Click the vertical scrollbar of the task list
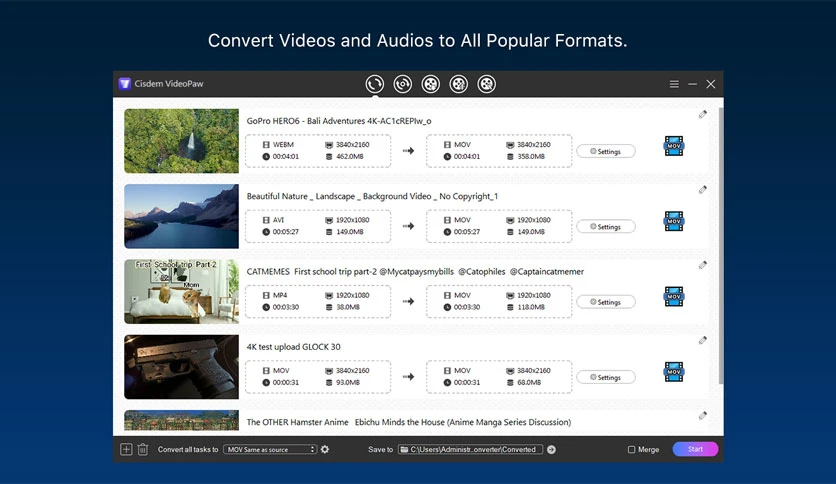 coord(721,245)
